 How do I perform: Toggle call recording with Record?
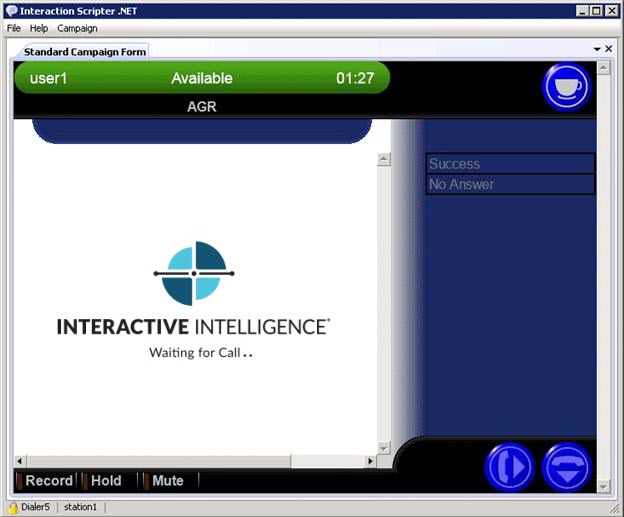pyautogui.click(x=48, y=481)
